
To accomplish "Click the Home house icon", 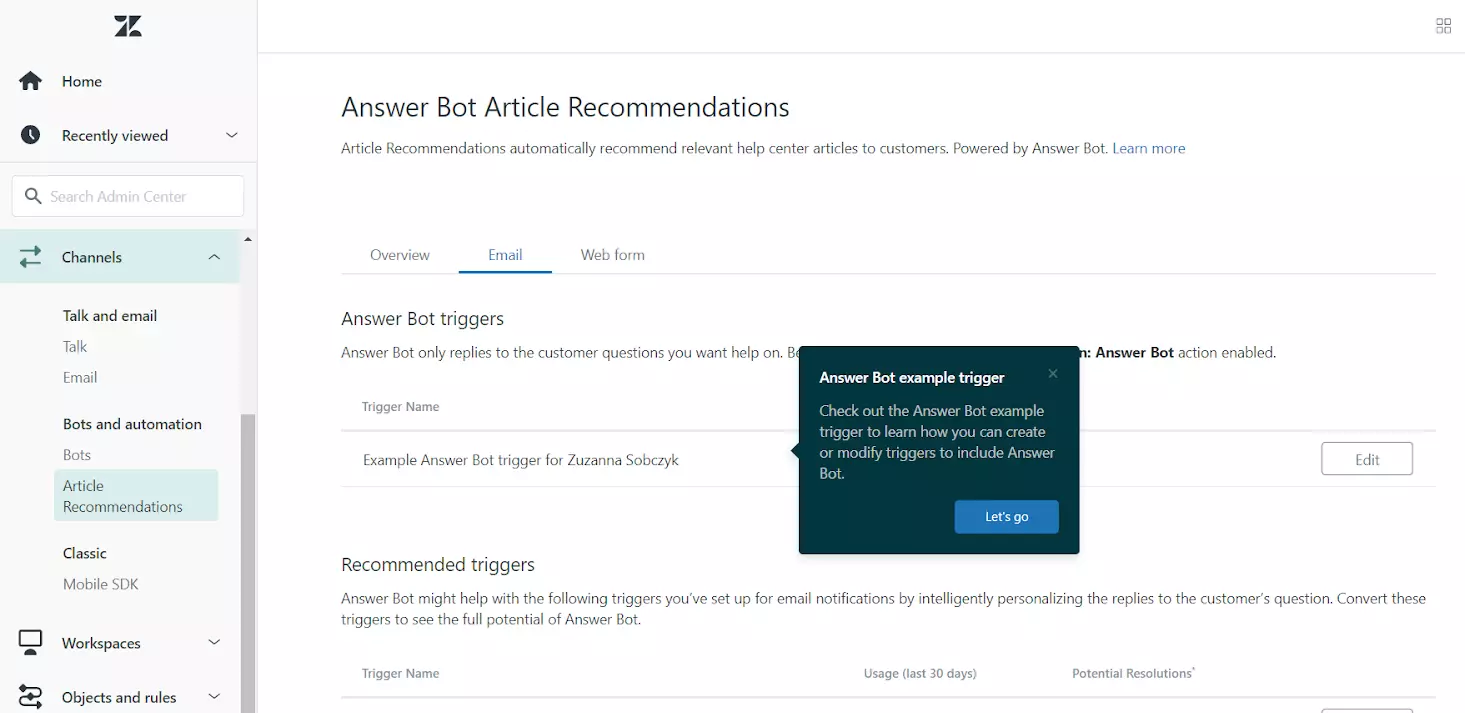I will (30, 81).
